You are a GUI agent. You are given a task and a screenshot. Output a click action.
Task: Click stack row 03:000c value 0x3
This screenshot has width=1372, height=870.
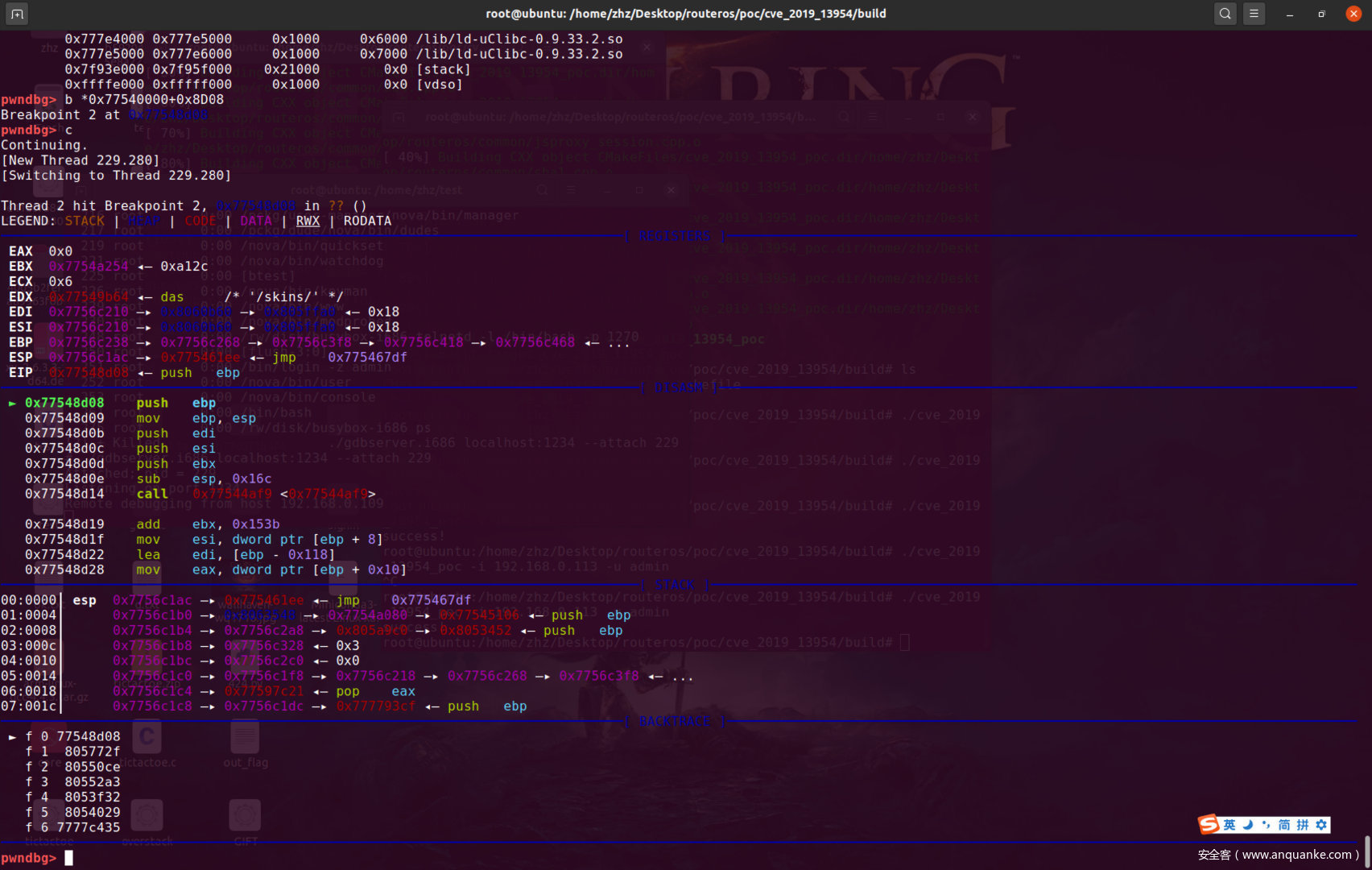[348, 646]
